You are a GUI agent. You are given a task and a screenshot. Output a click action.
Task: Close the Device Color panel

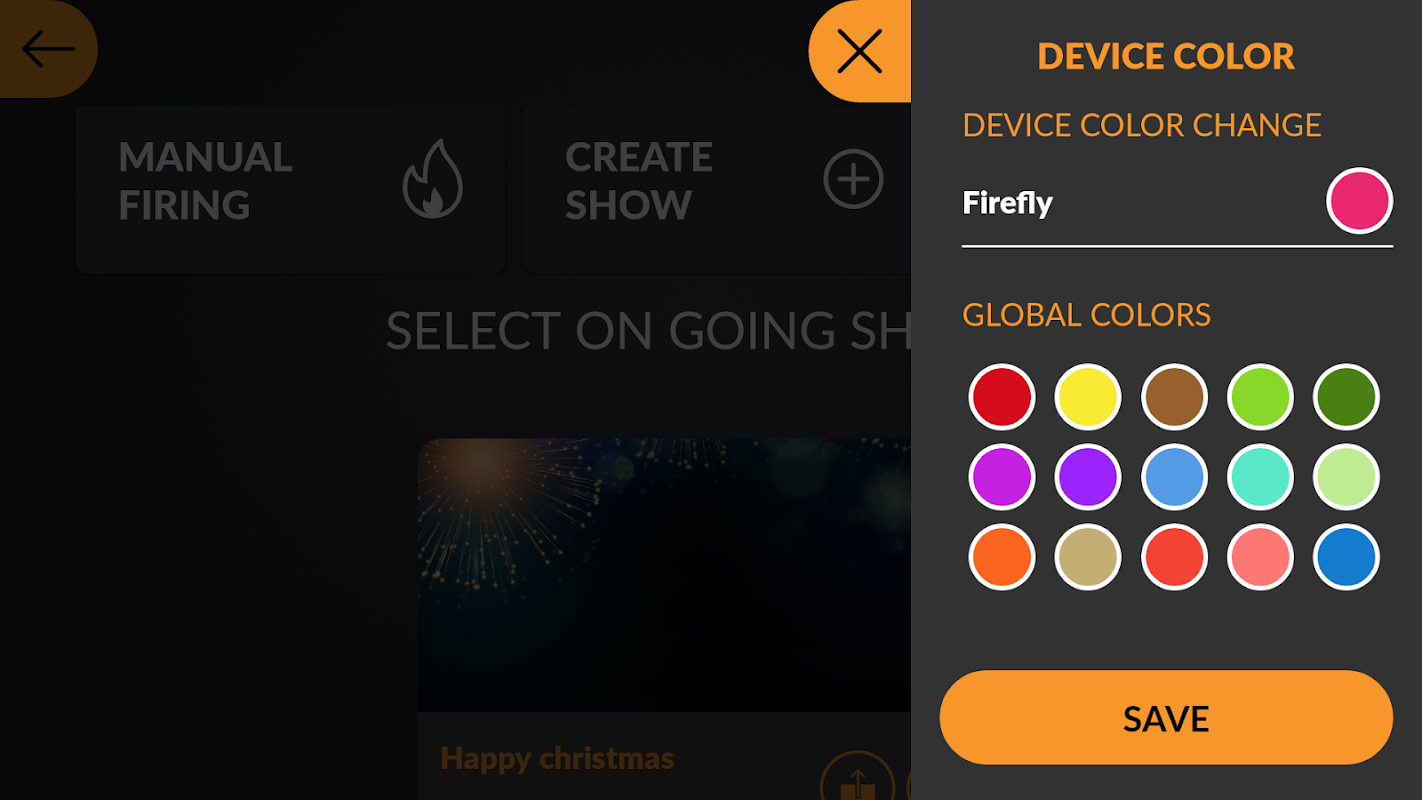(x=859, y=51)
